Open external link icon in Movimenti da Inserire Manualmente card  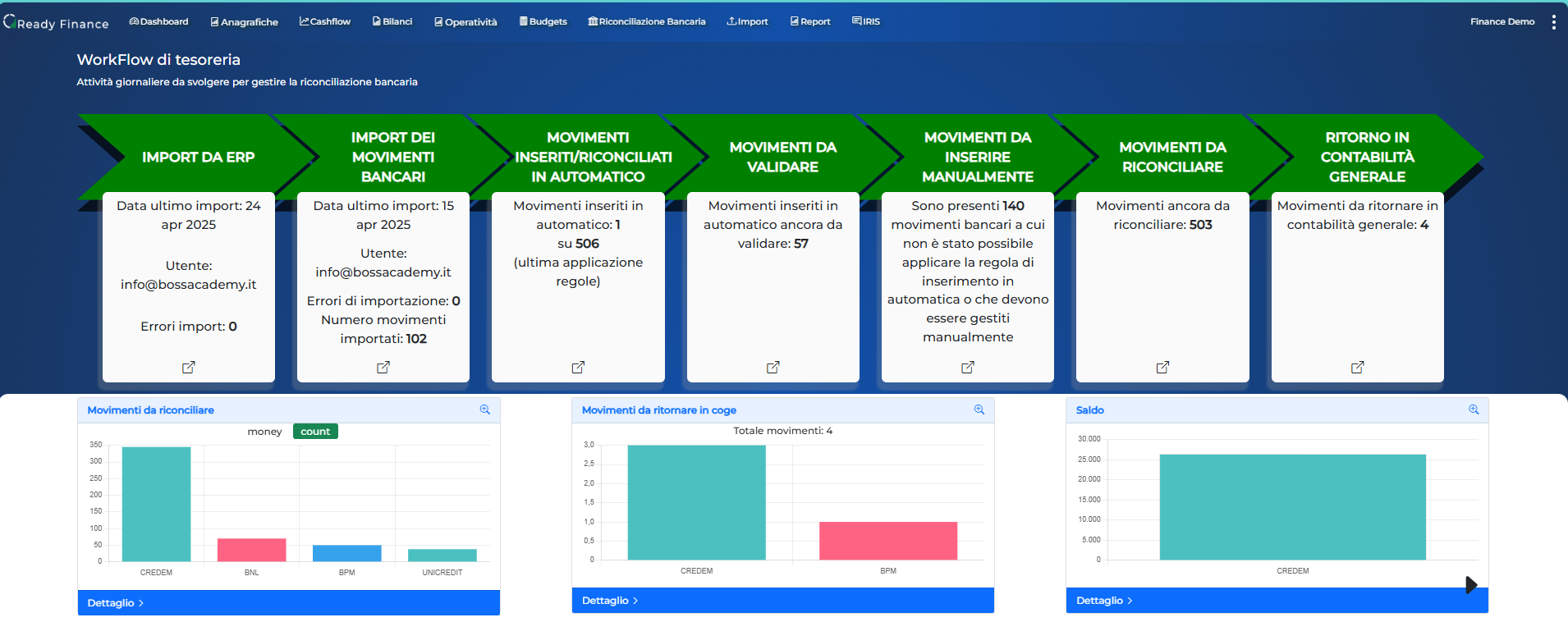[x=968, y=367]
